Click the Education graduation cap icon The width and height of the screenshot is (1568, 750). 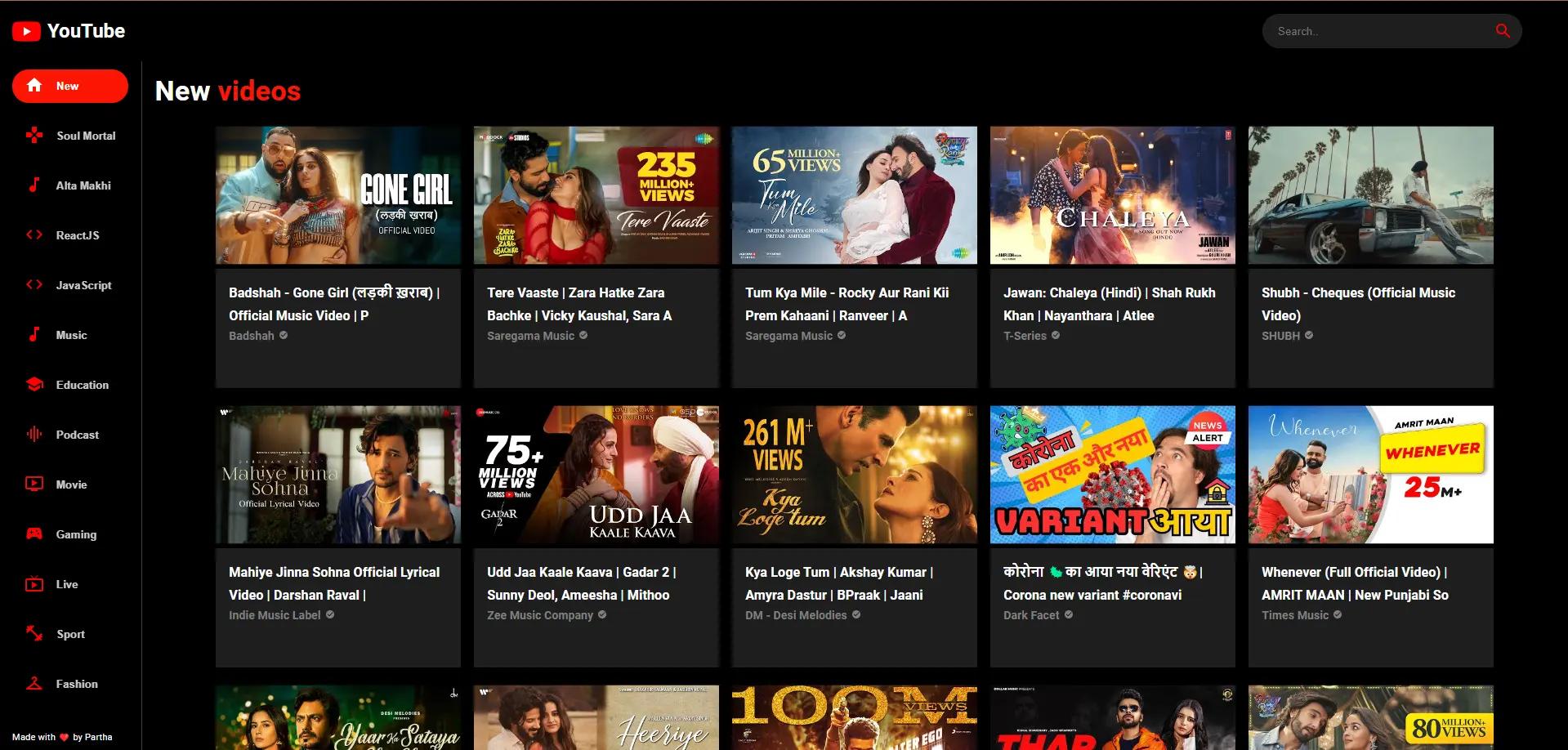point(34,384)
